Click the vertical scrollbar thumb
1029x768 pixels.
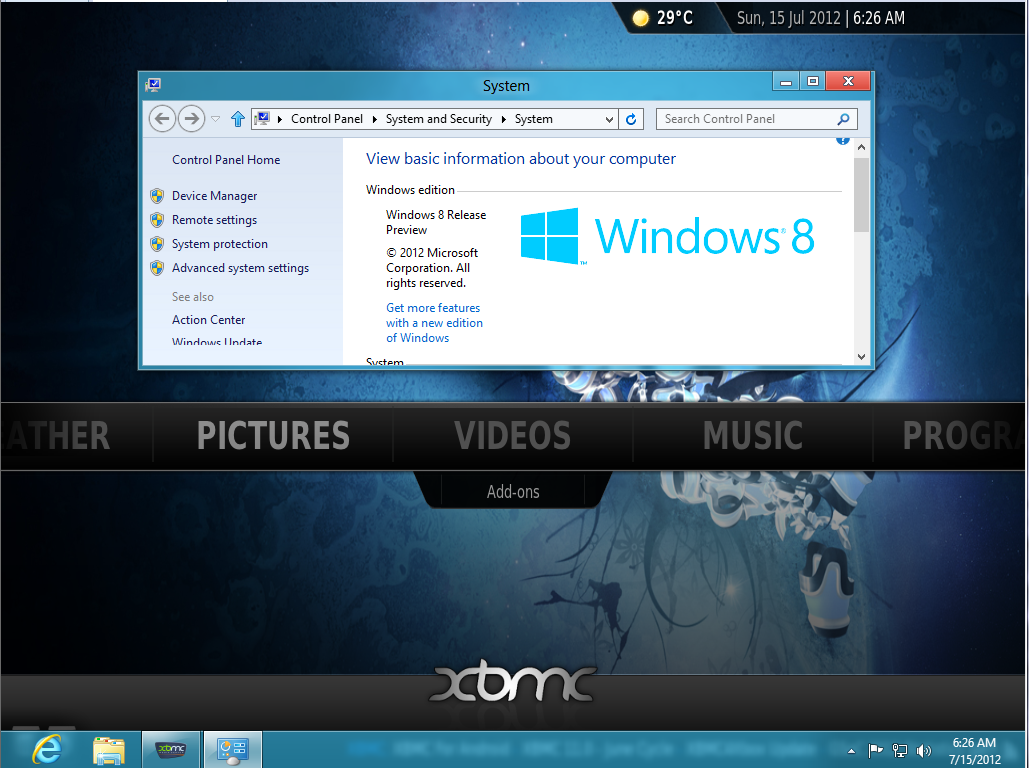862,194
